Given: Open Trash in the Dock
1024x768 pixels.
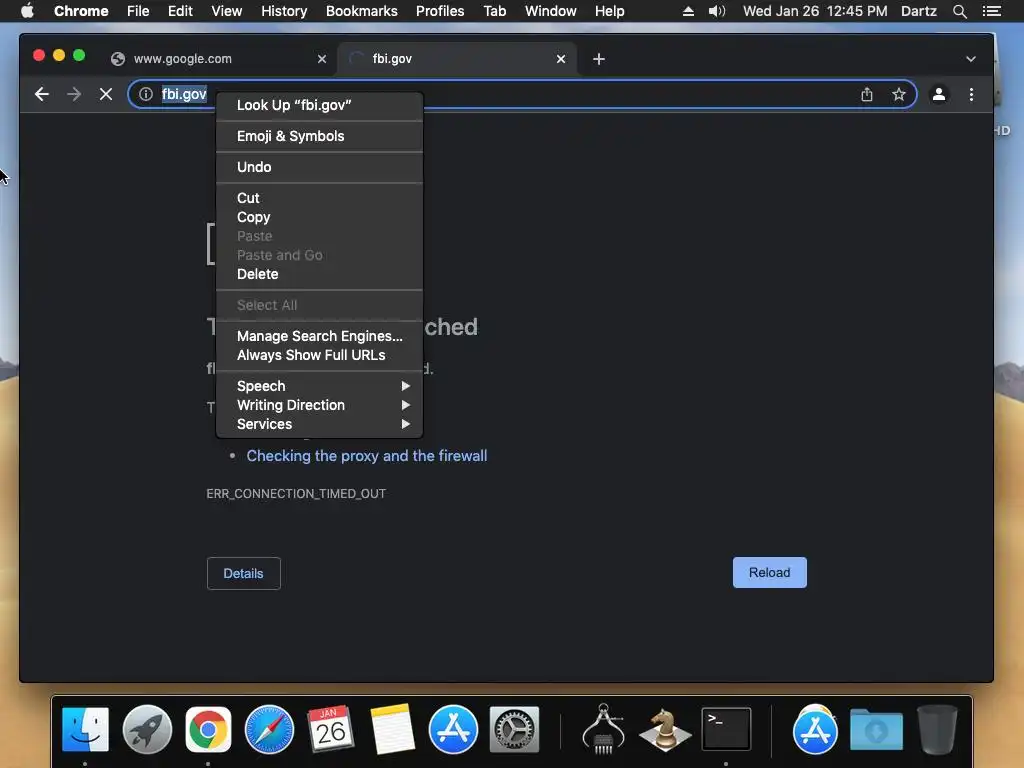Looking at the screenshot, I should tap(937, 729).
